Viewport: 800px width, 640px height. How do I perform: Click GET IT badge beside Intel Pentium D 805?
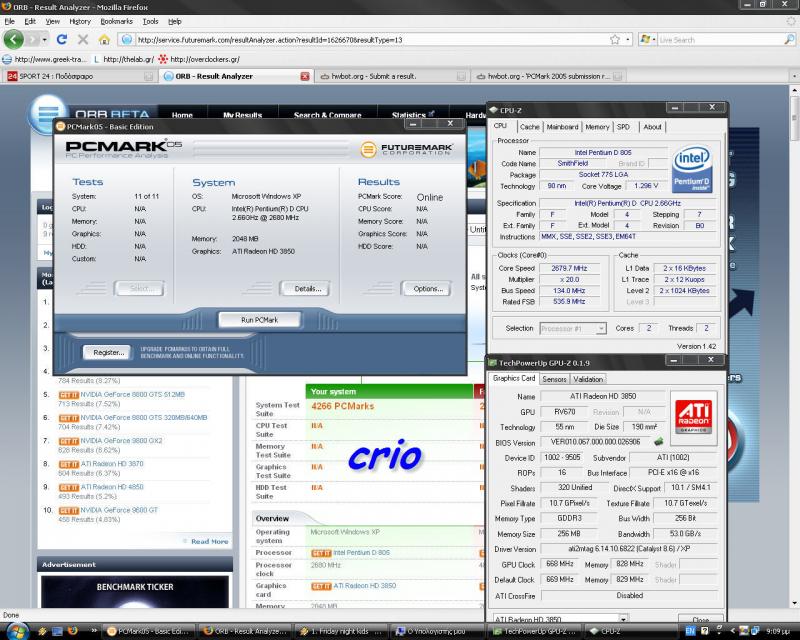point(321,553)
